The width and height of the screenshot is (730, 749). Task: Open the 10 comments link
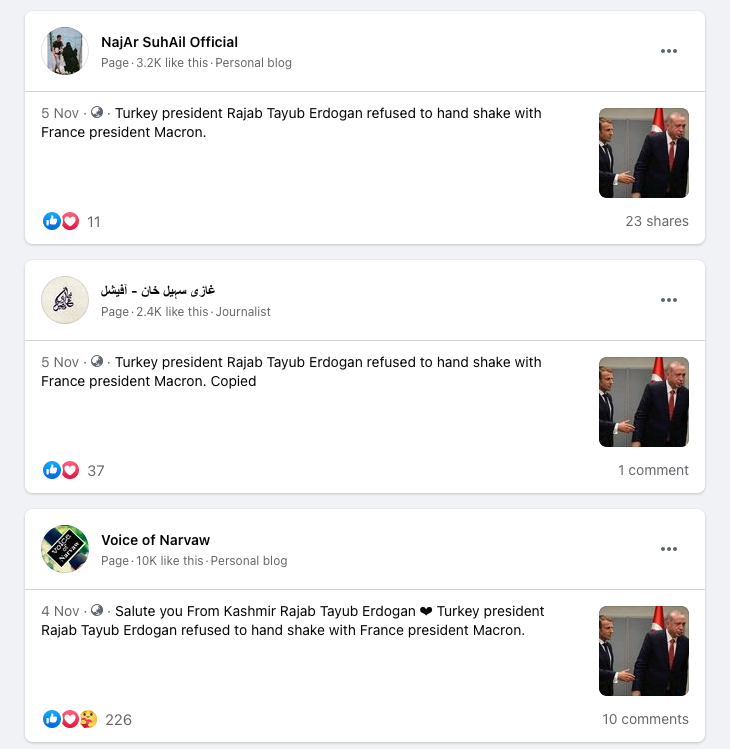click(645, 719)
